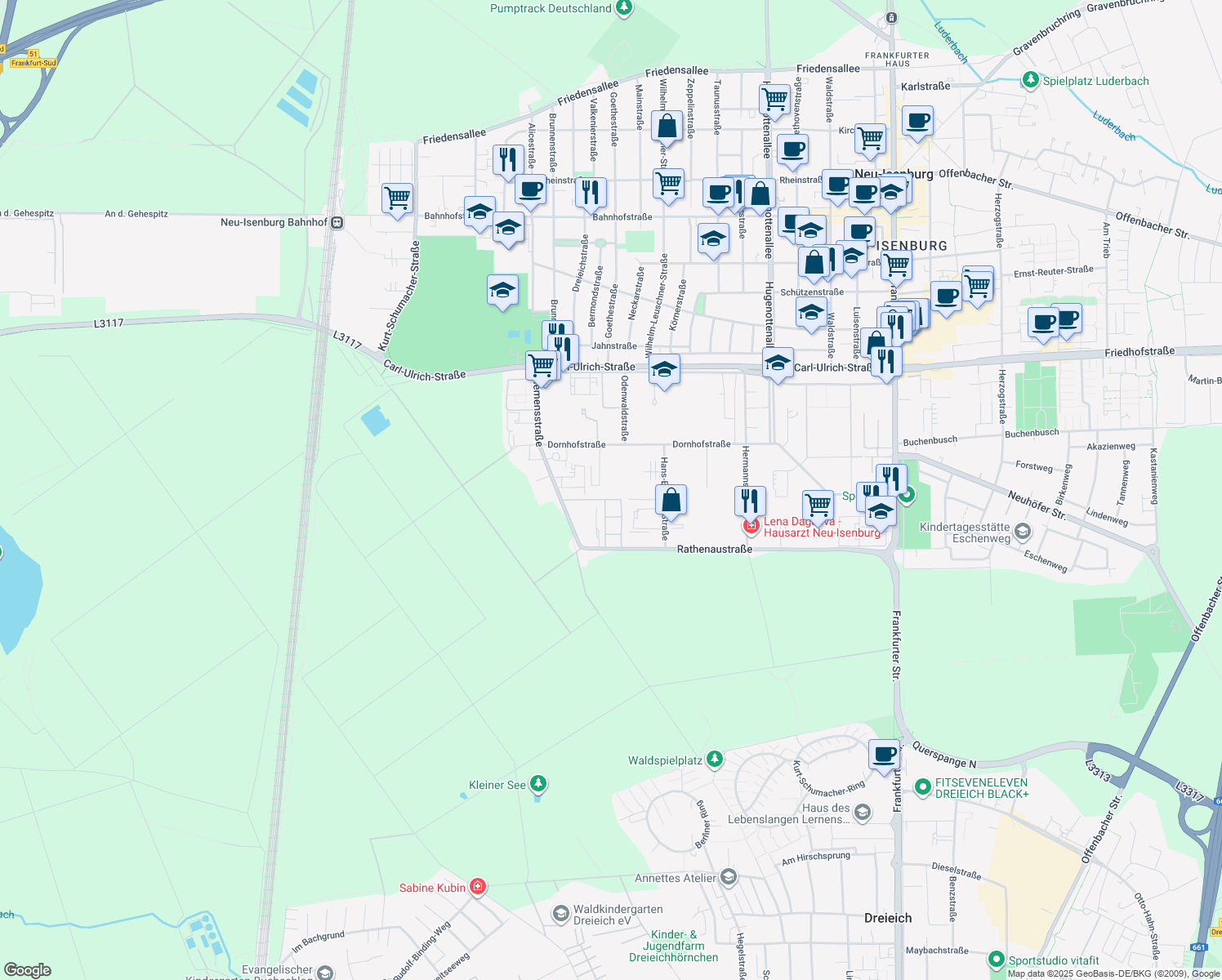Select the graduation cap icon on Schützenstraße

coord(811,313)
